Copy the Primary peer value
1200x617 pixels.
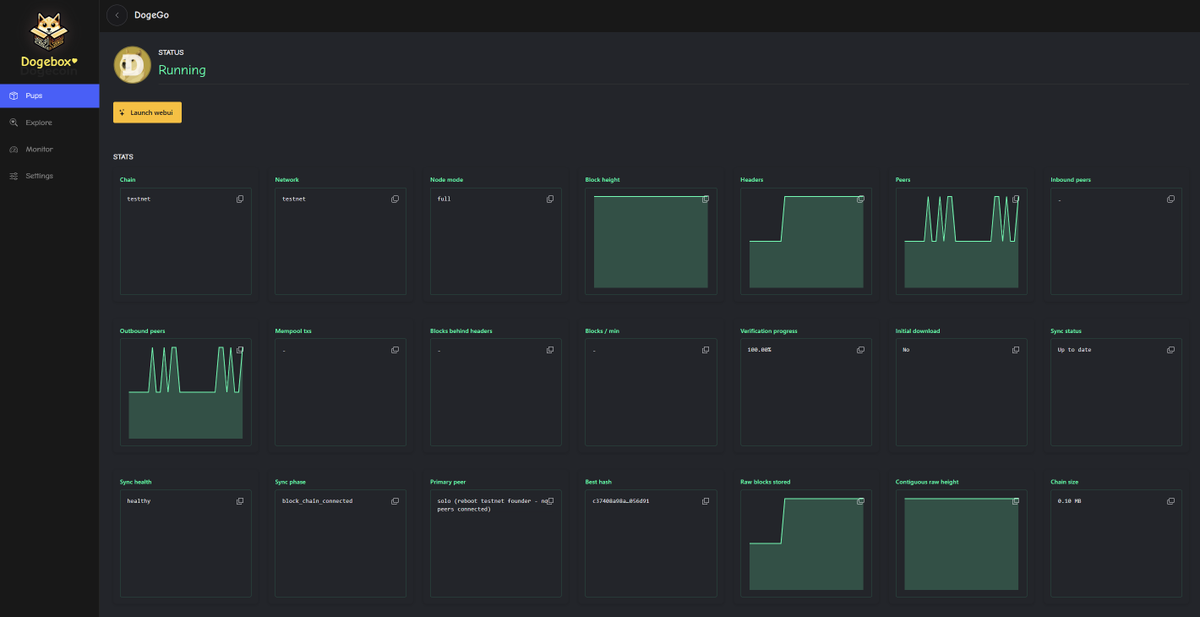tap(550, 501)
